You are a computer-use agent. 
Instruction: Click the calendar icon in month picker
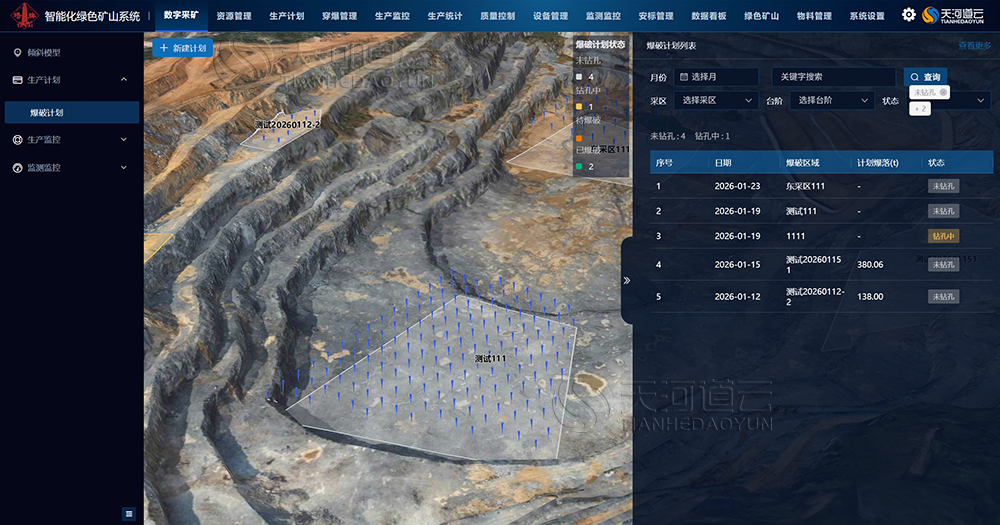pos(684,77)
